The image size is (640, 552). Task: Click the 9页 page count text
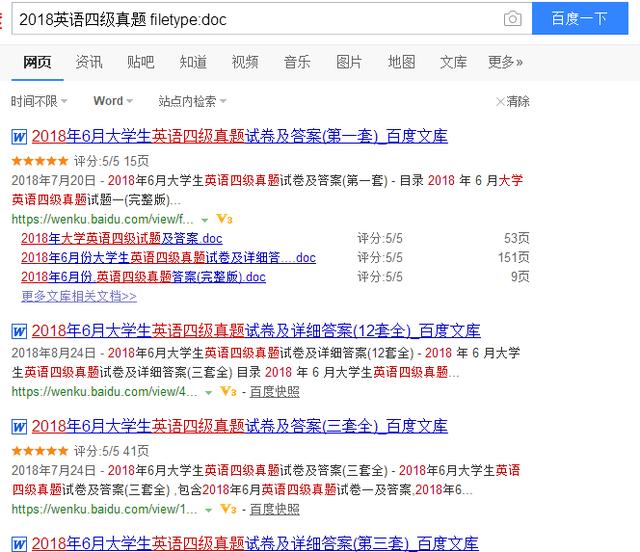[520, 276]
